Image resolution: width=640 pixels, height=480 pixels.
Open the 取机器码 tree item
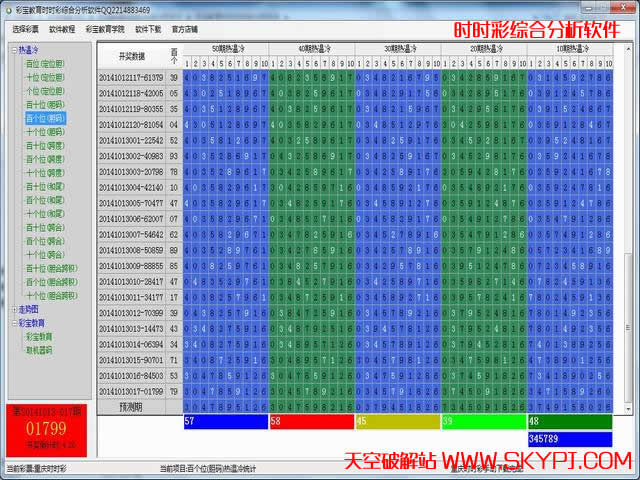[39, 351]
